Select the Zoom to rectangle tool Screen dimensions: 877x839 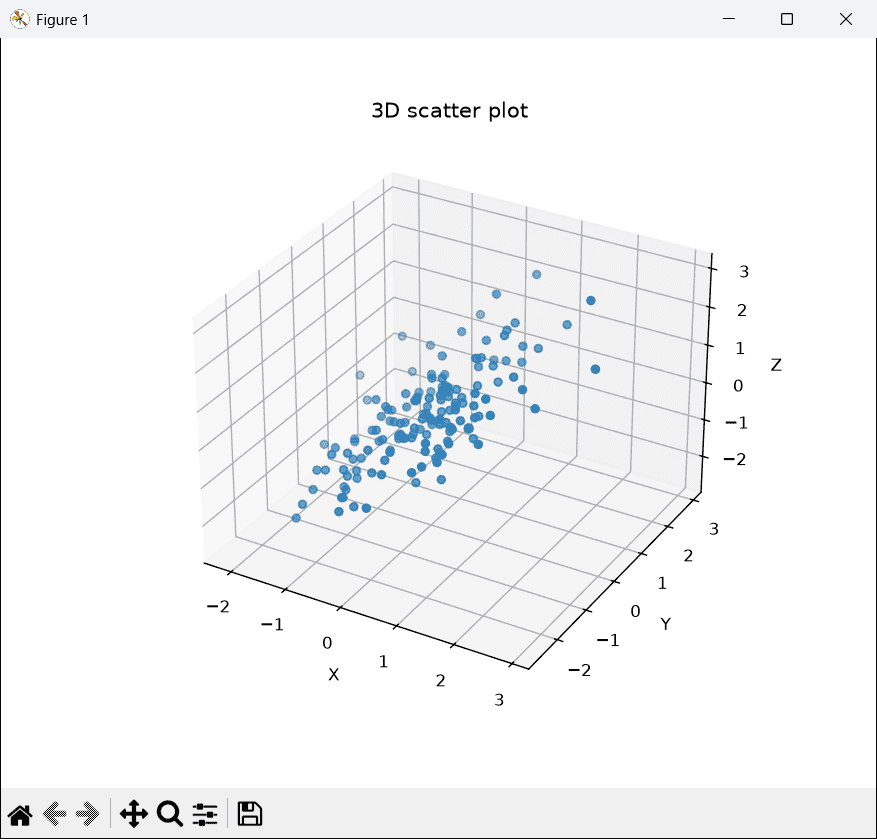[x=169, y=814]
